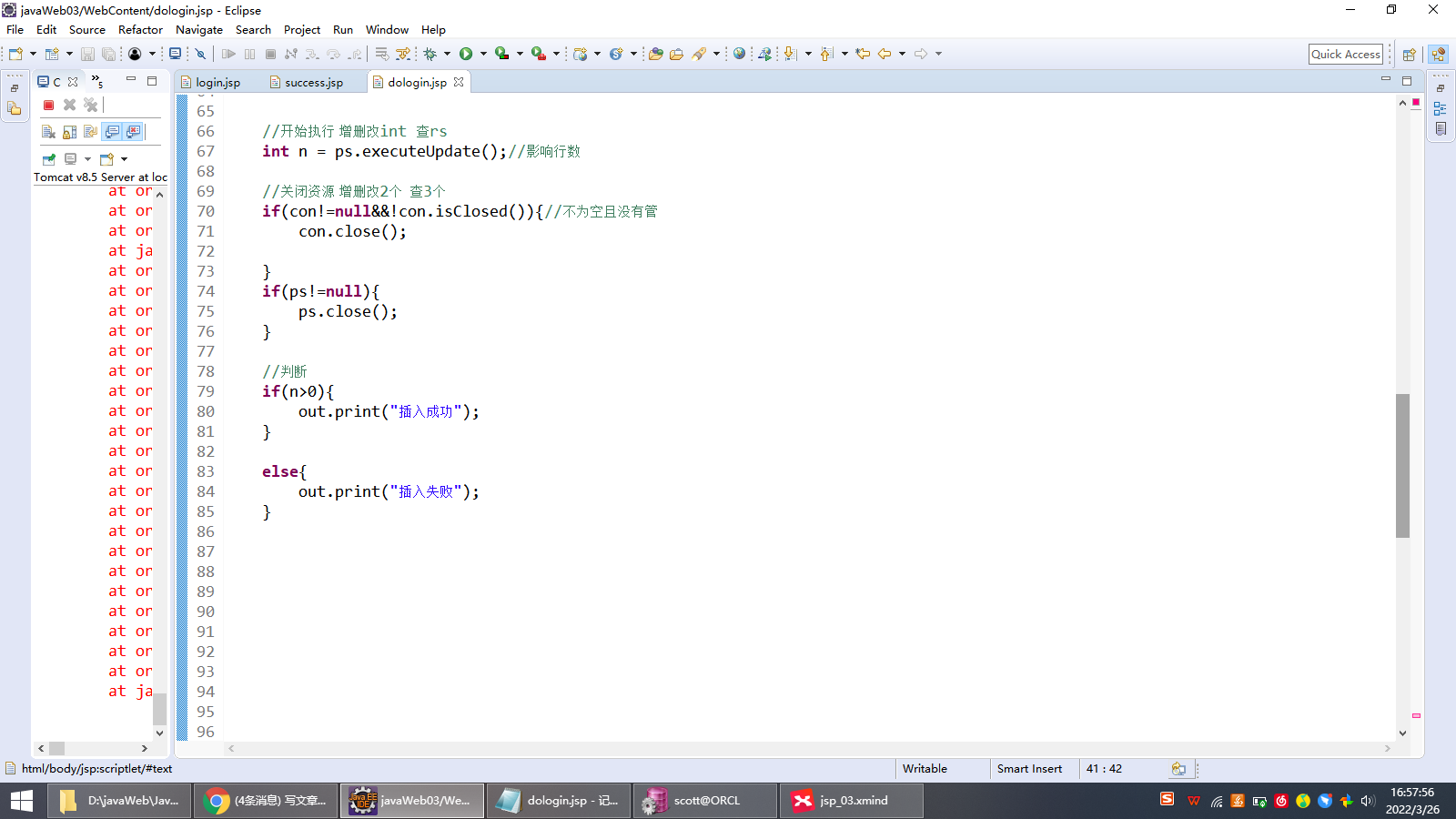
Task: Click the red Terminate button in Console
Action: tap(49, 106)
